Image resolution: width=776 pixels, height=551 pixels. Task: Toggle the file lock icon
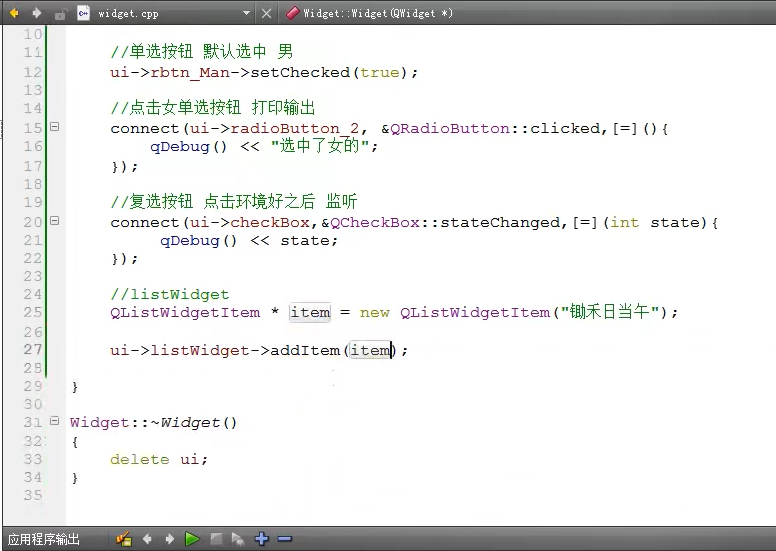click(x=60, y=14)
